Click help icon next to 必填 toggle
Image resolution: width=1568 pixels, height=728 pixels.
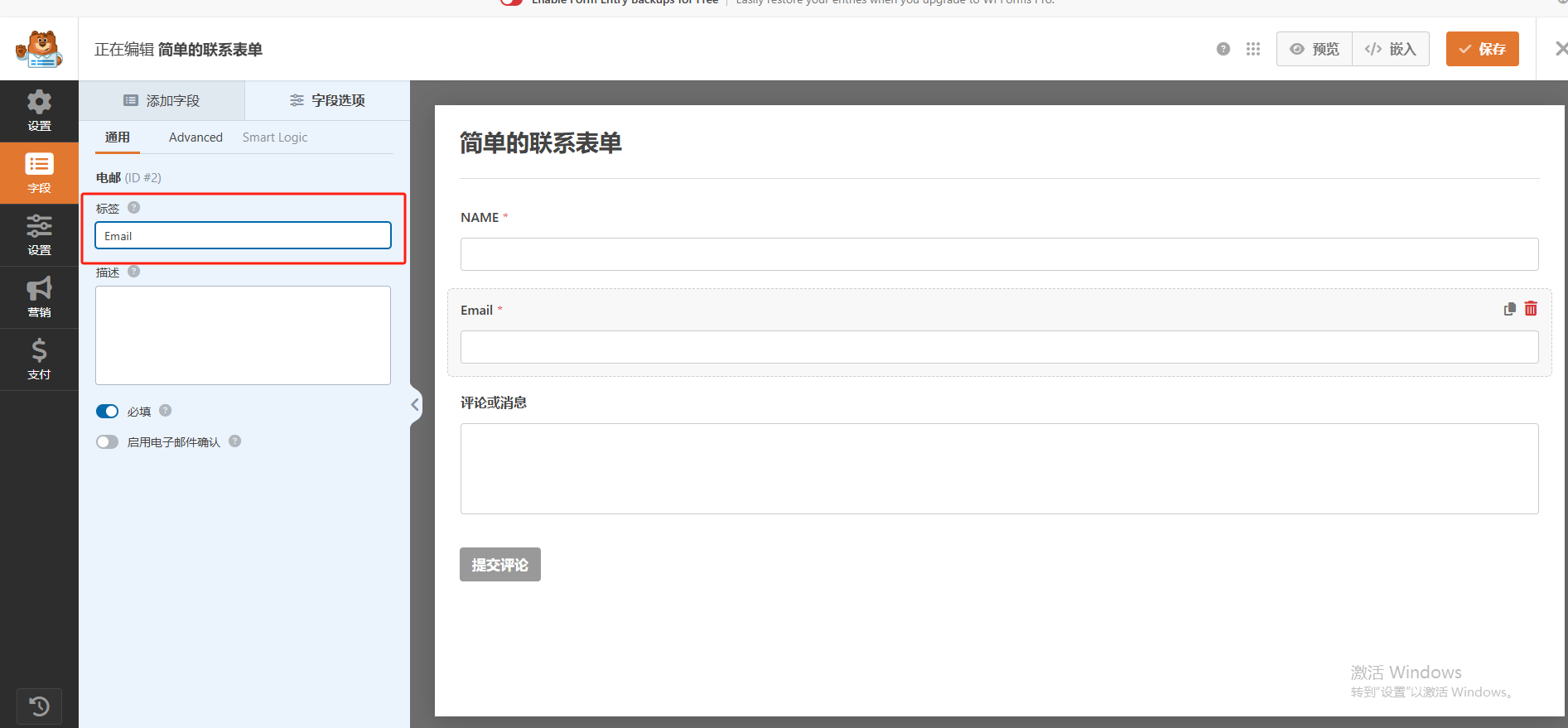click(x=166, y=411)
